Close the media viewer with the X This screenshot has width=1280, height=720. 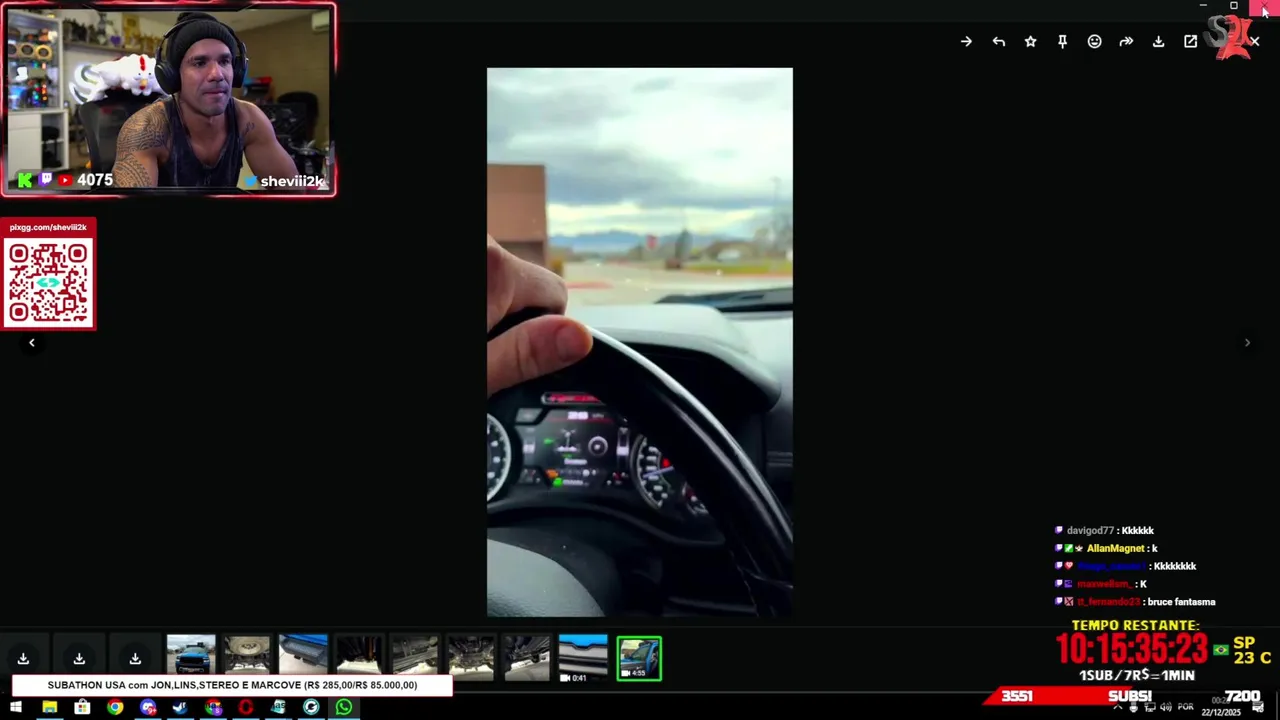tap(1254, 42)
